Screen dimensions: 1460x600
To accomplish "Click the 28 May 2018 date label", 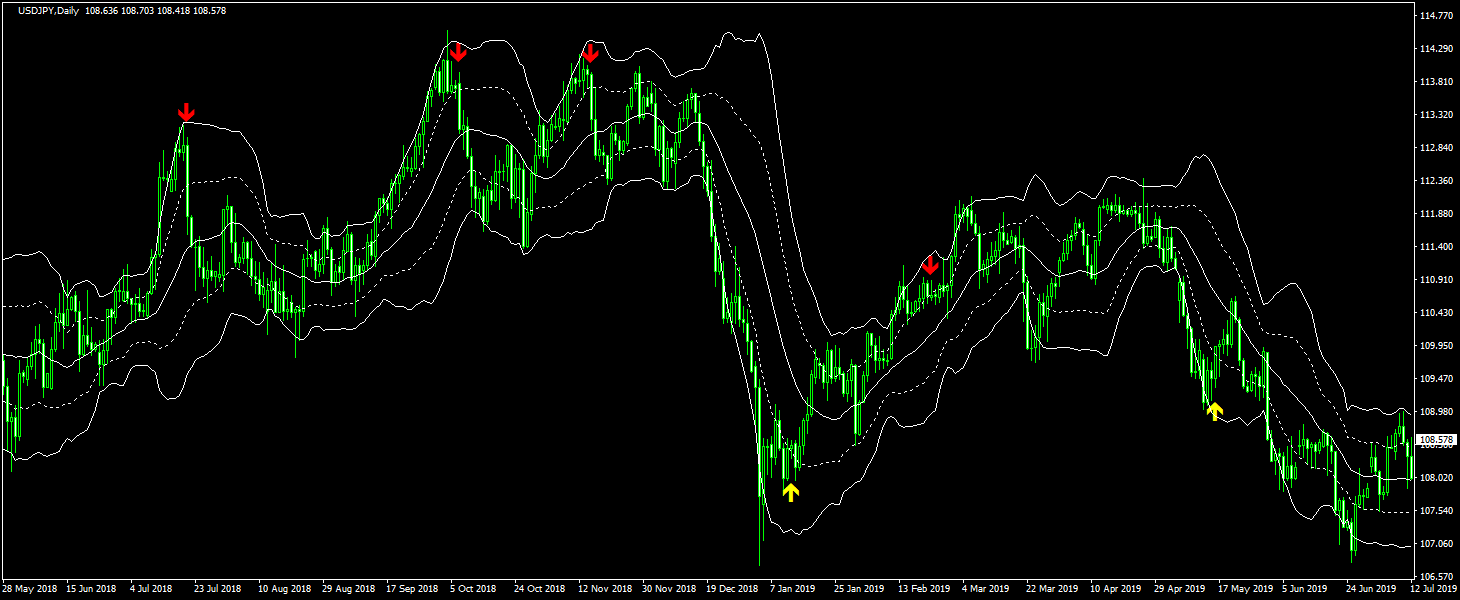I will 29,589.
